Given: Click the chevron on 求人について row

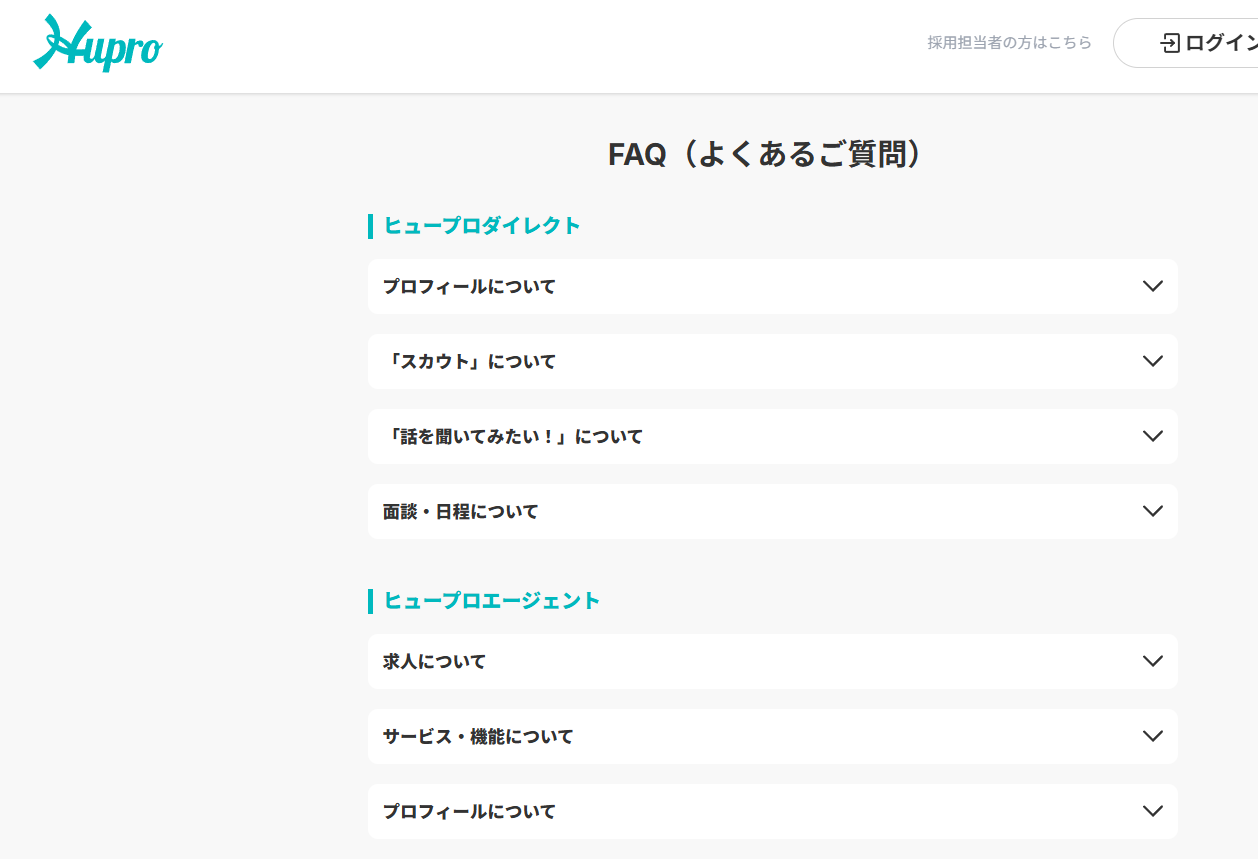Looking at the screenshot, I should tap(1152, 661).
